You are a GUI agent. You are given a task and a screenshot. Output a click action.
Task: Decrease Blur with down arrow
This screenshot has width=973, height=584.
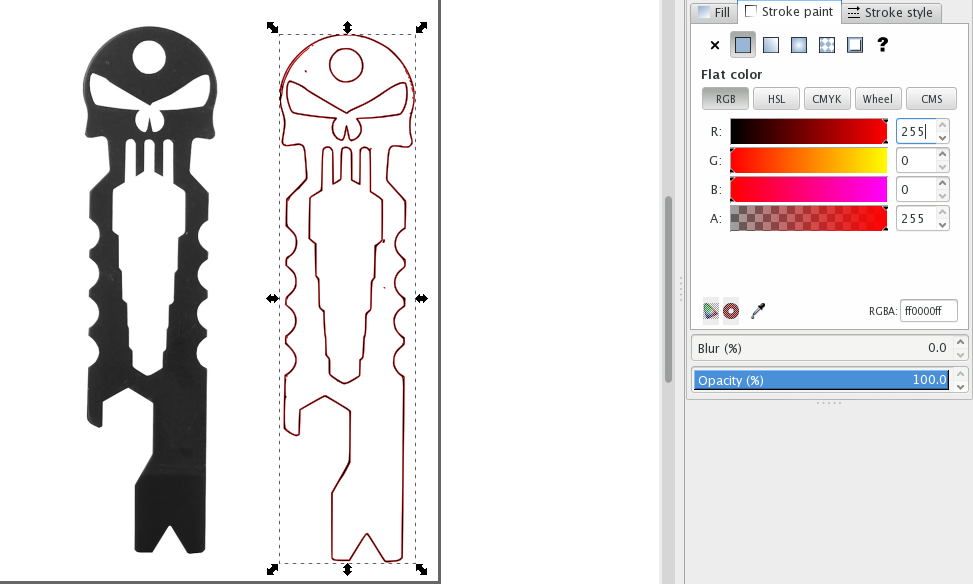coord(961,354)
